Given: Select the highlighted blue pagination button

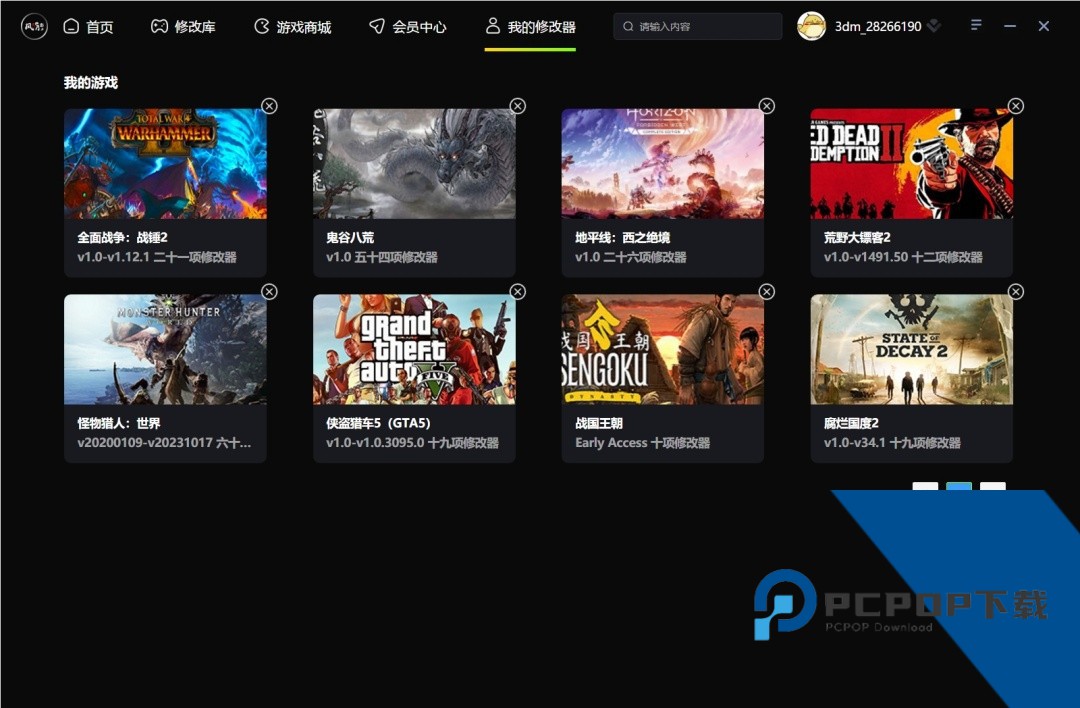Looking at the screenshot, I should pos(959,486).
